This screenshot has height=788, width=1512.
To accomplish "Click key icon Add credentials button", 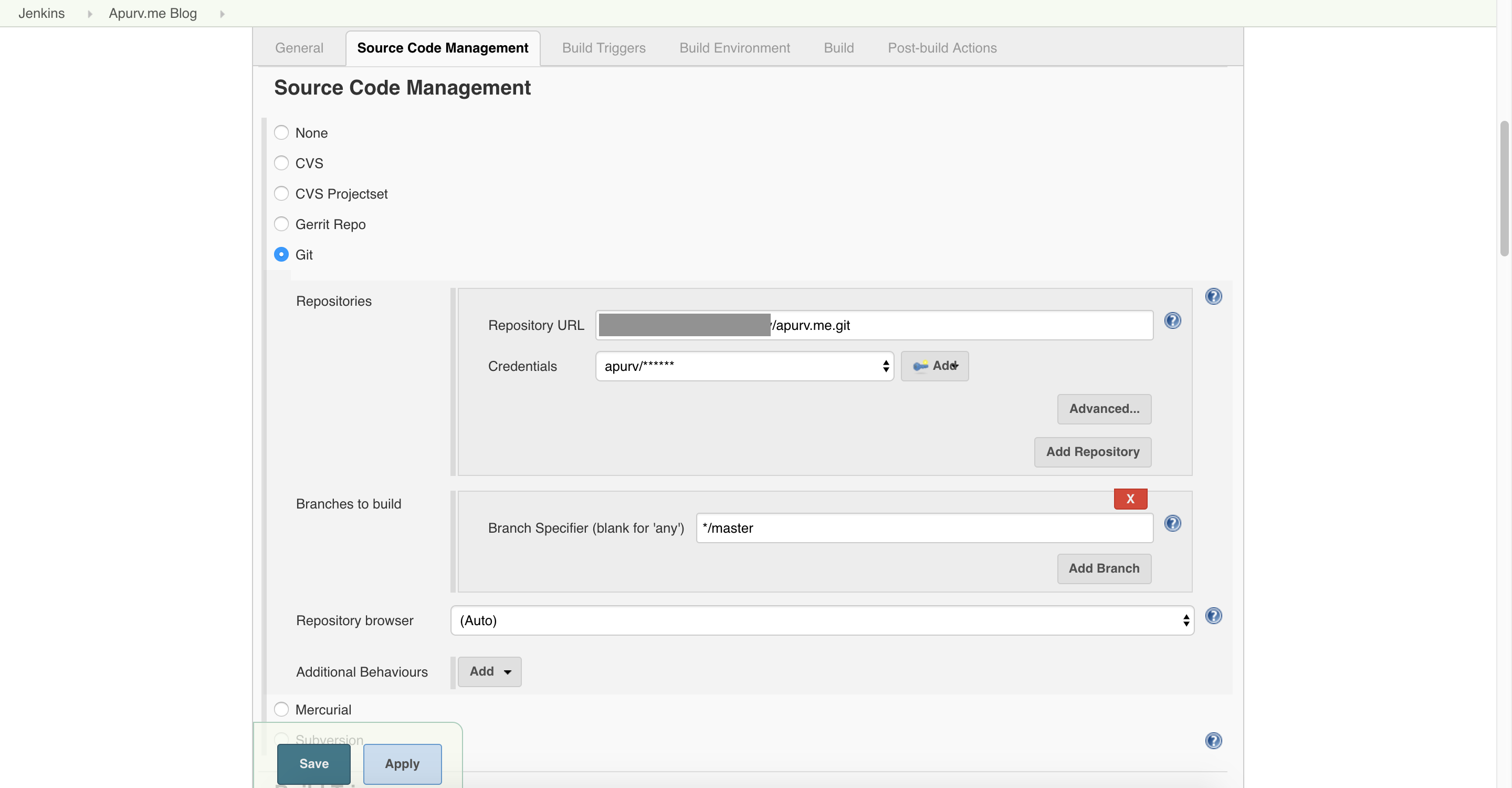I will point(934,366).
